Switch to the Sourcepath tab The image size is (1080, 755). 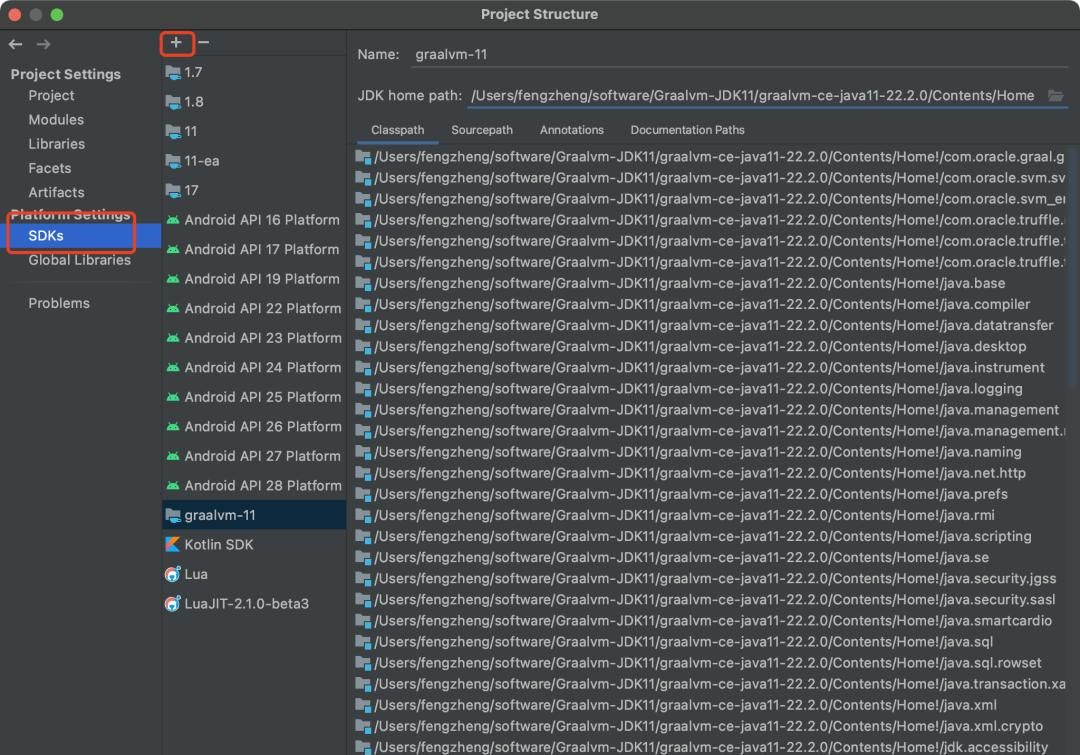pos(481,130)
